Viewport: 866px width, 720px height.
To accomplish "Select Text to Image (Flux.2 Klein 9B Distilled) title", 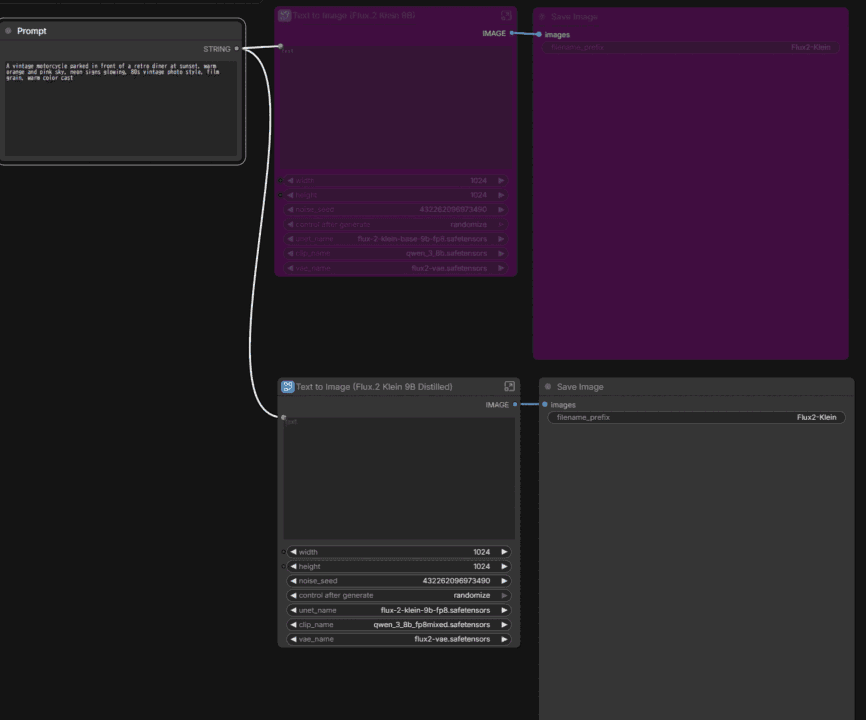I will [374, 387].
